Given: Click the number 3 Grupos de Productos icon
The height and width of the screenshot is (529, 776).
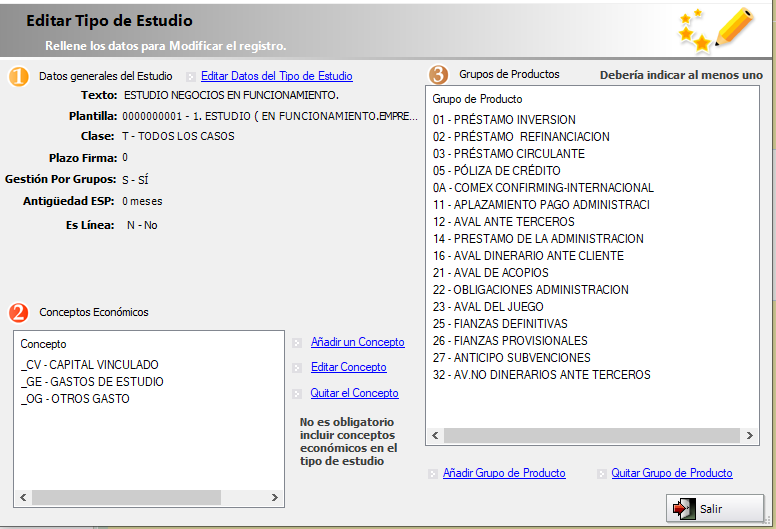Looking at the screenshot, I should coord(438,75).
